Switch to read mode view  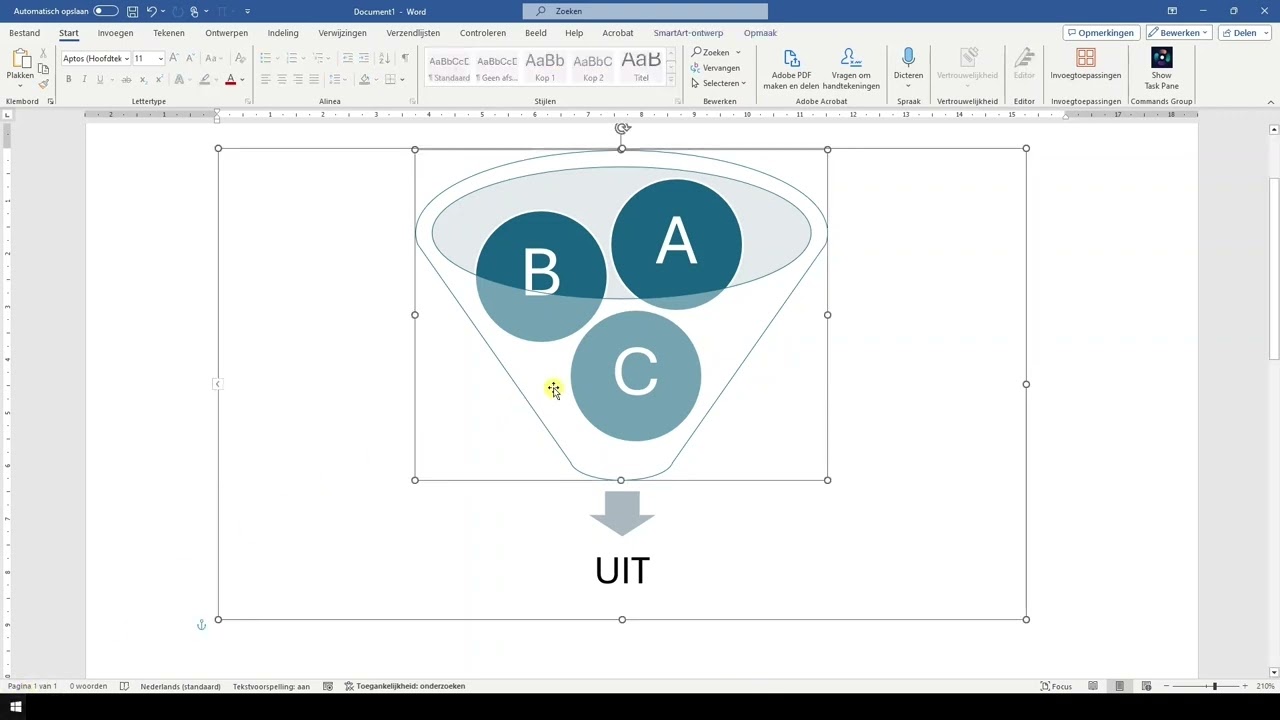click(x=1093, y=686)
